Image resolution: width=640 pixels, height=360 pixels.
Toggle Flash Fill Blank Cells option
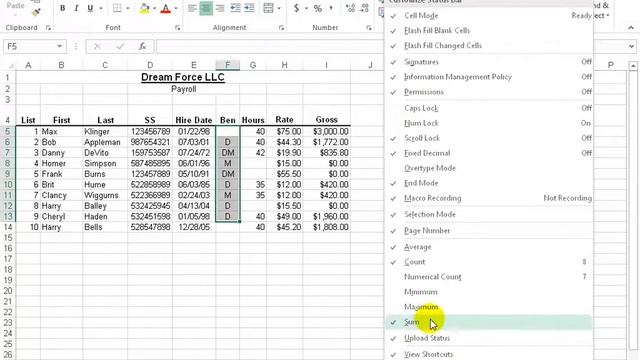coord(489,31)
